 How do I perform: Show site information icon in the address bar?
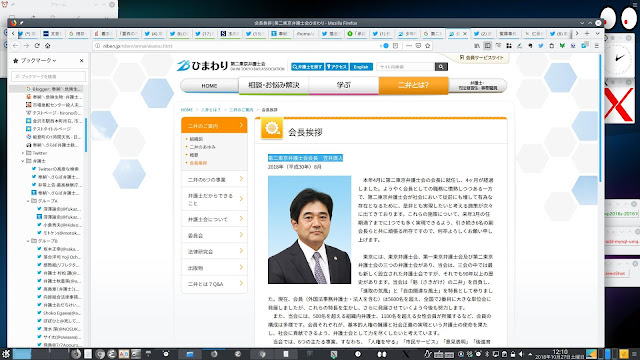coord(98,46)
